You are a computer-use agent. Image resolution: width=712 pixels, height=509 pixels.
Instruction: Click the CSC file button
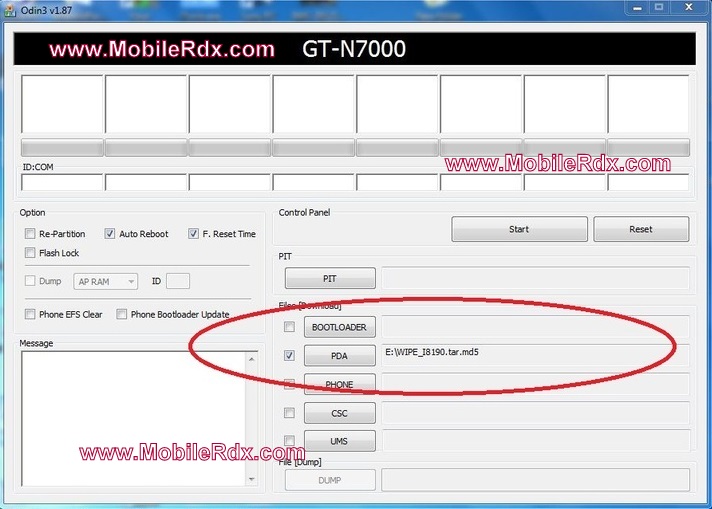[340, 413]
